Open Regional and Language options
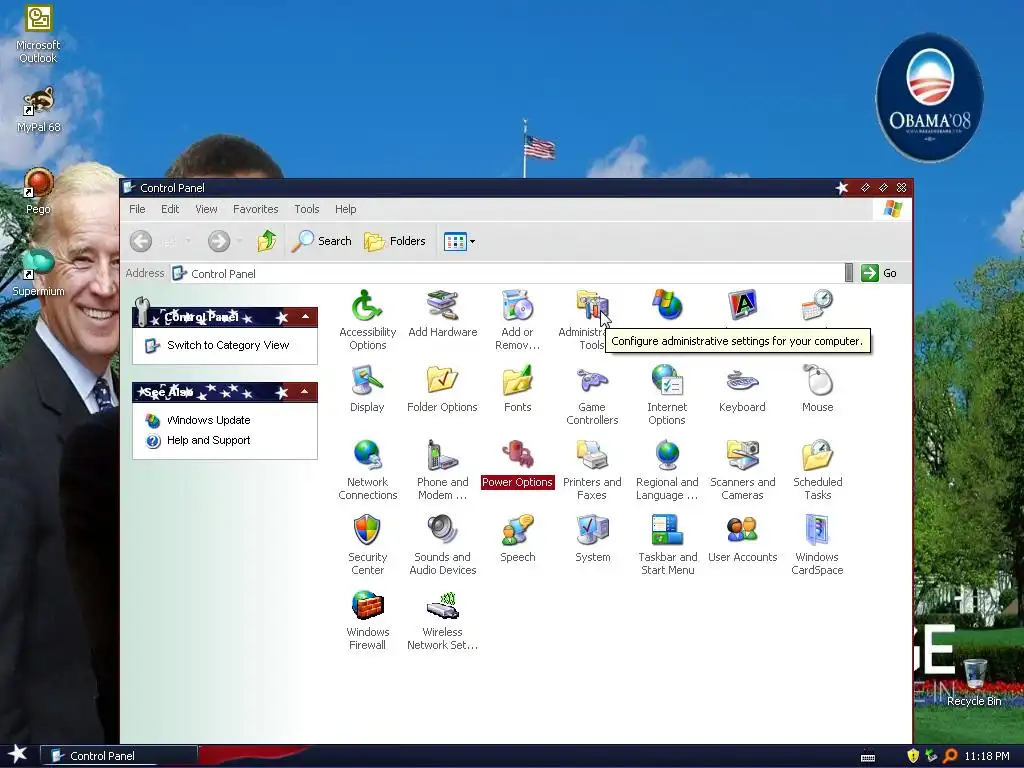1024x768 pixels. pyautogui.click(x=667, y=470)
